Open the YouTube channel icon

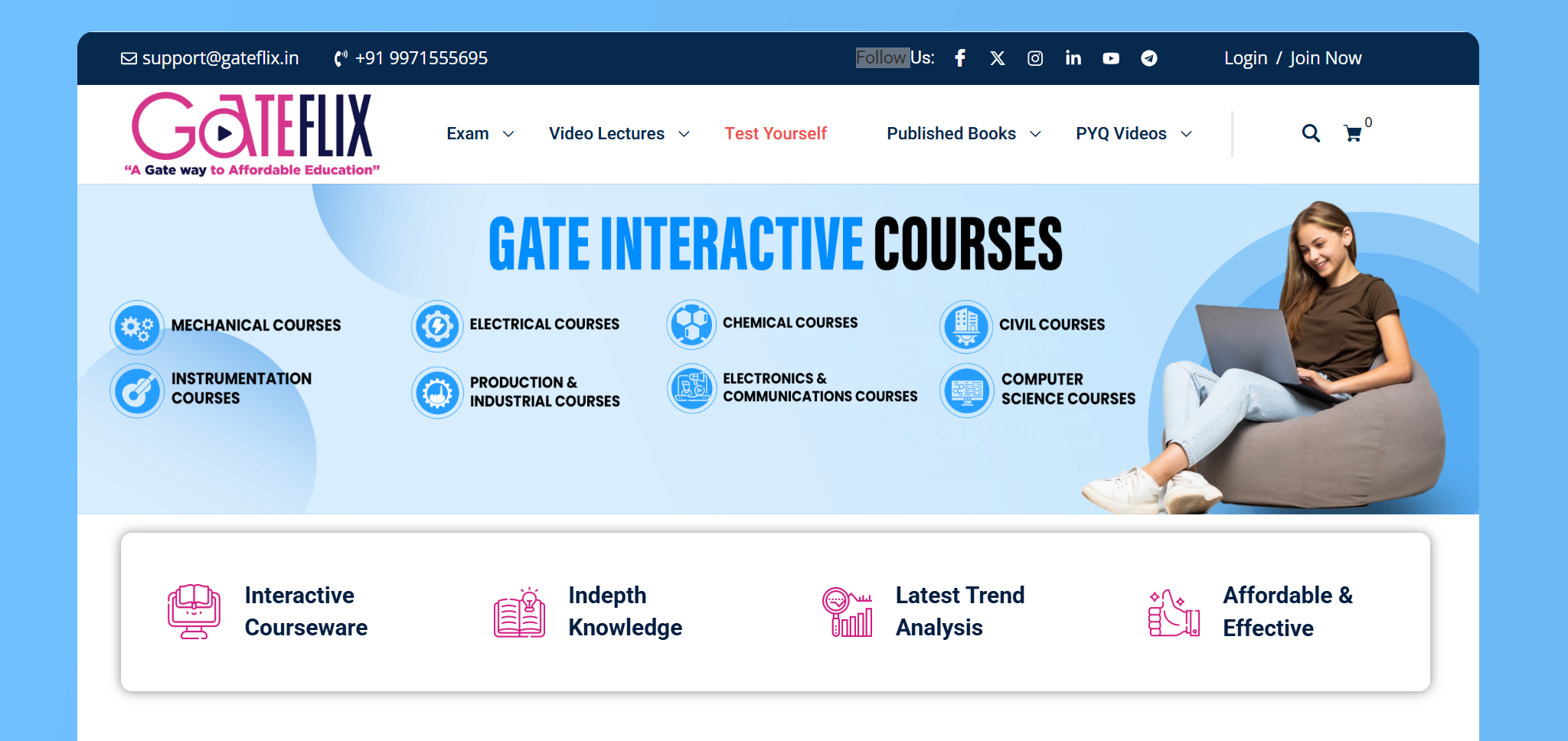1111,58
